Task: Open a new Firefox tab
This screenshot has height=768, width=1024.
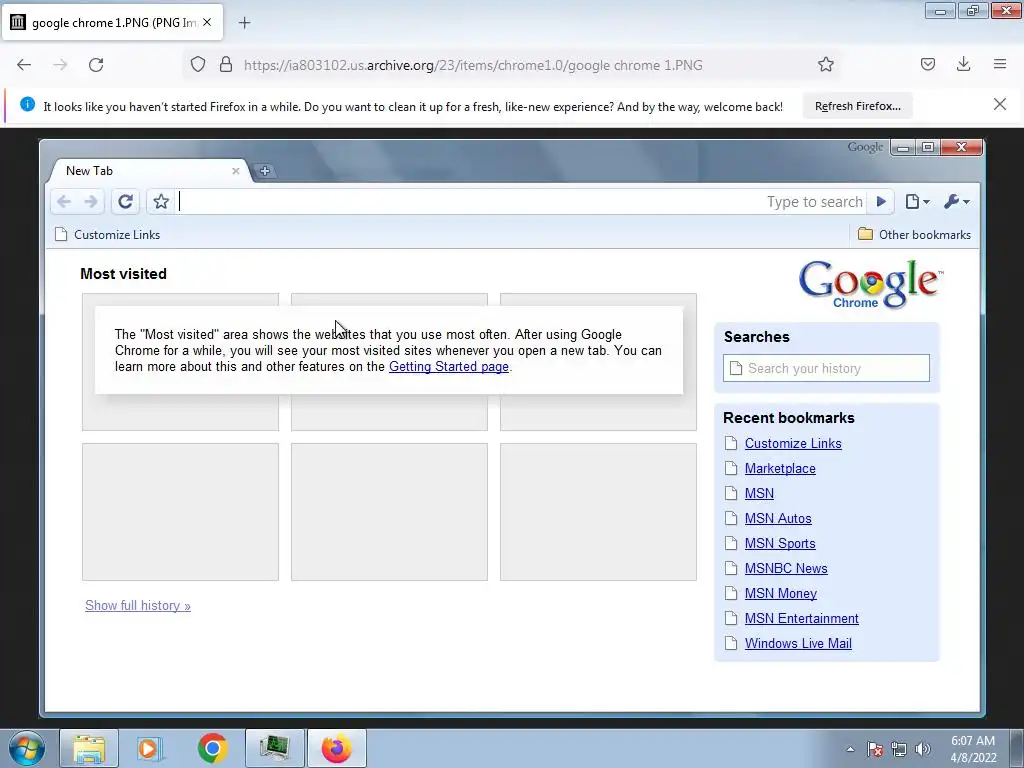Action: [244, 23]
